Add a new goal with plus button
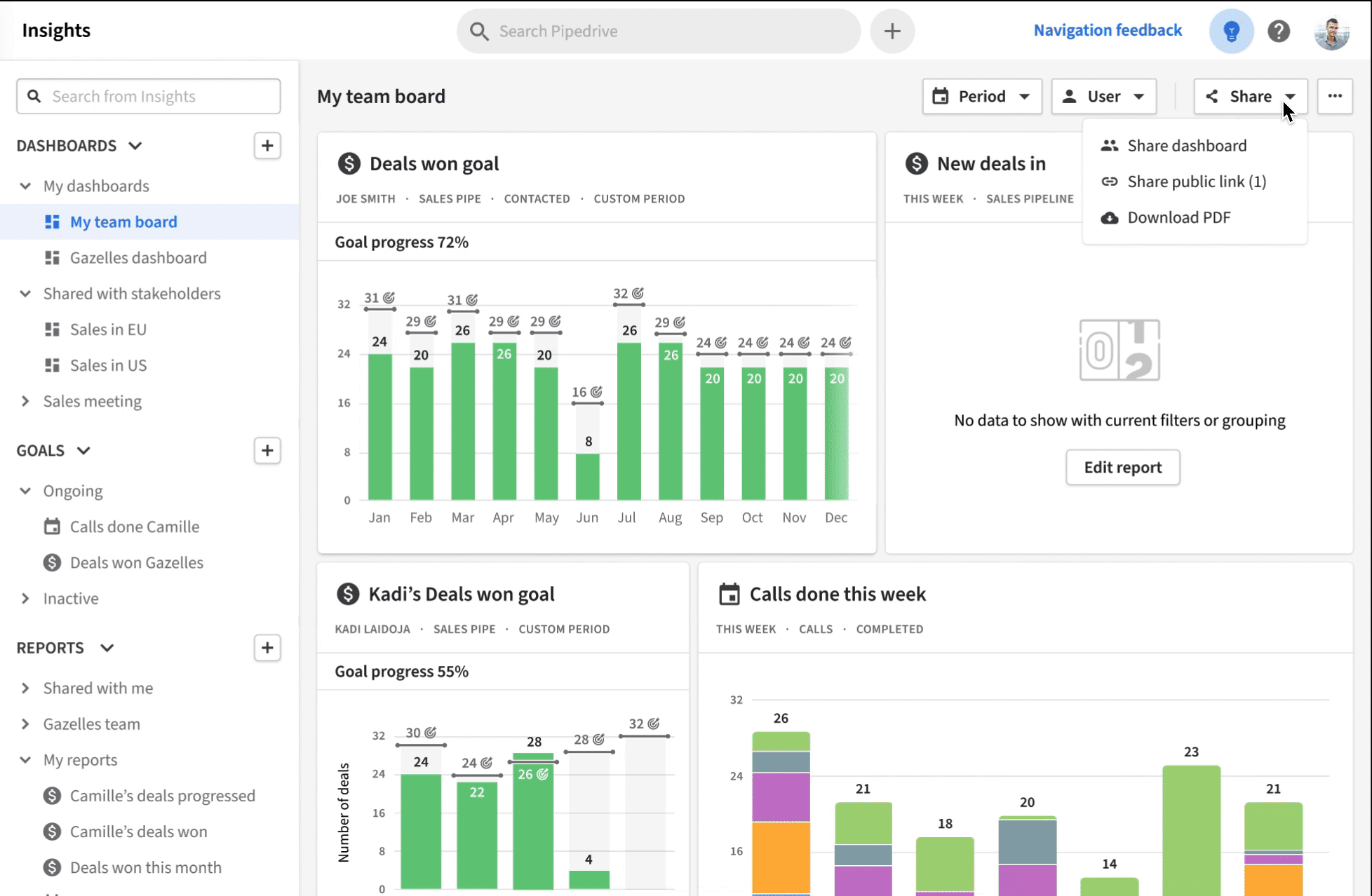Image resolution: width=1372 pixels, height=896 pixels. click(267, 450)
